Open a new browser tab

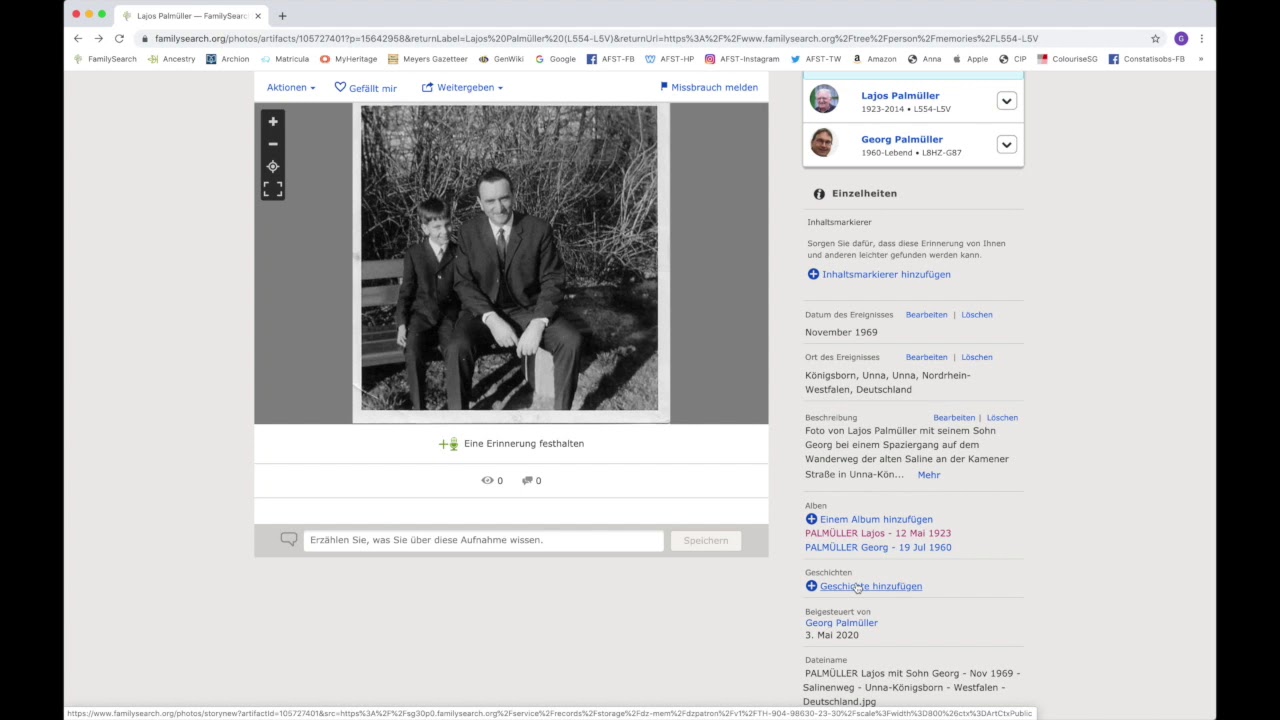[x=282, y=16]
